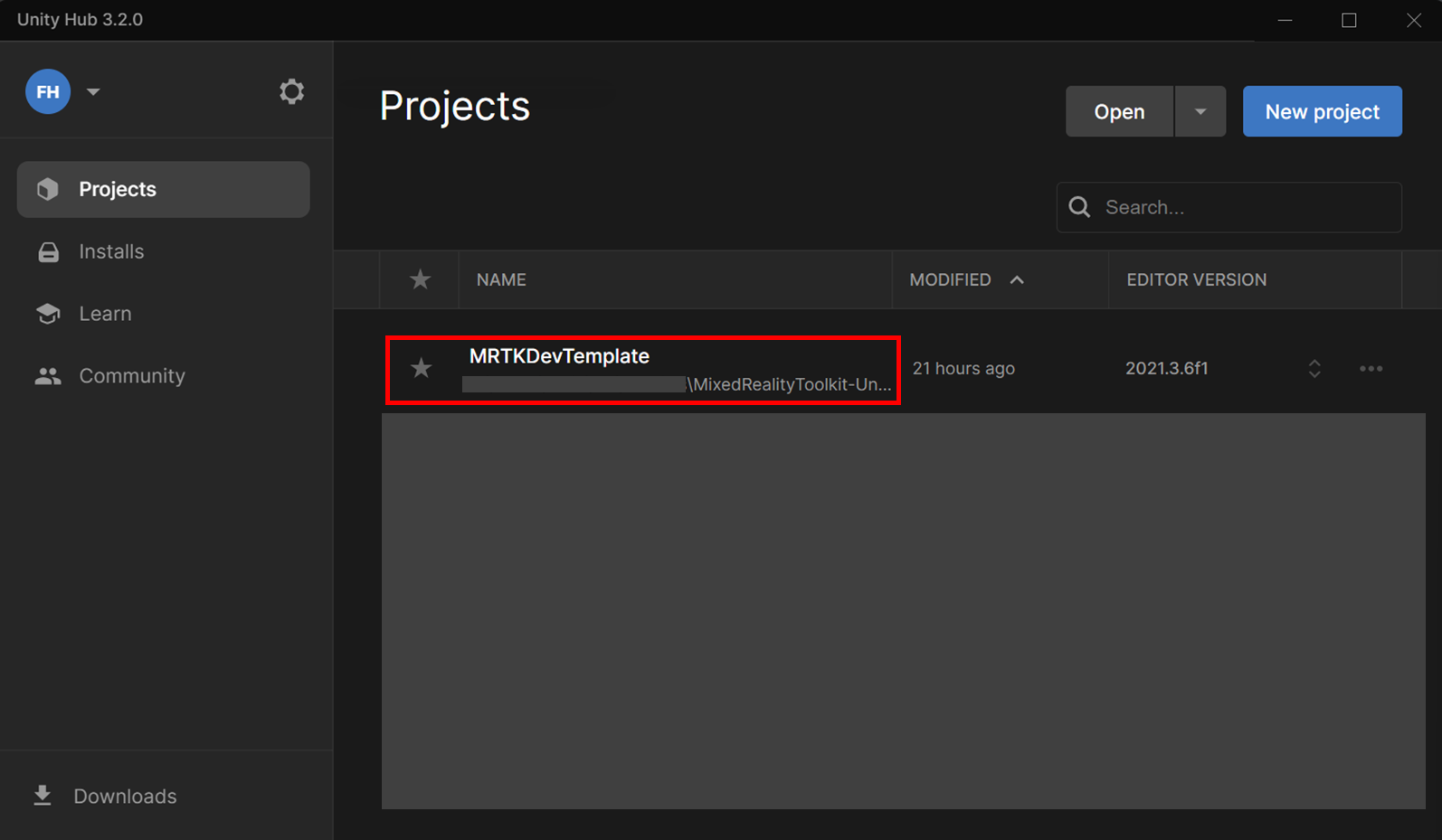Viewport: 1442px width, 840px height.
Task: Expand the Open button dropdown arrow
Action: pyautogui.click(x=1200, y=111)
